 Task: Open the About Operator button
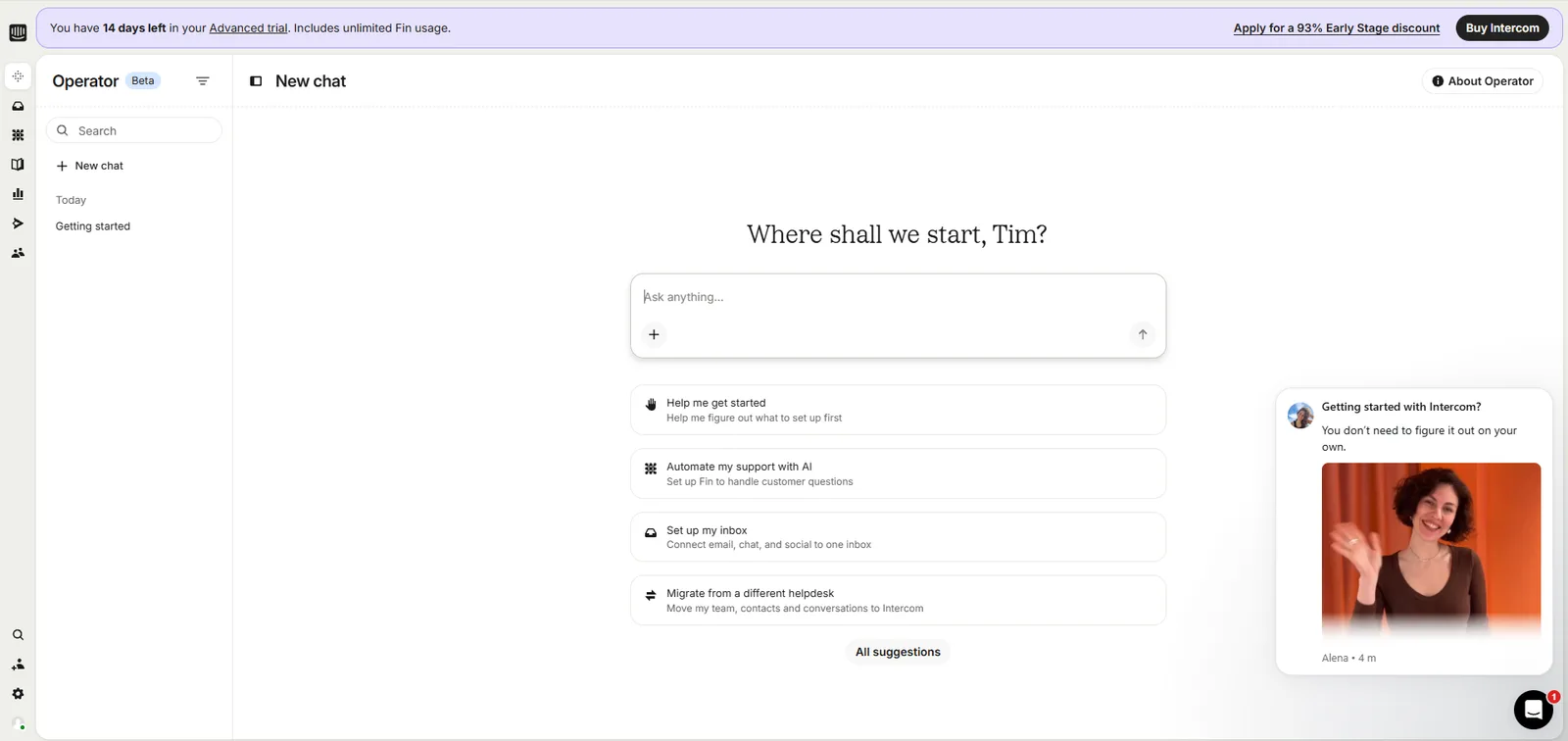1482,81
